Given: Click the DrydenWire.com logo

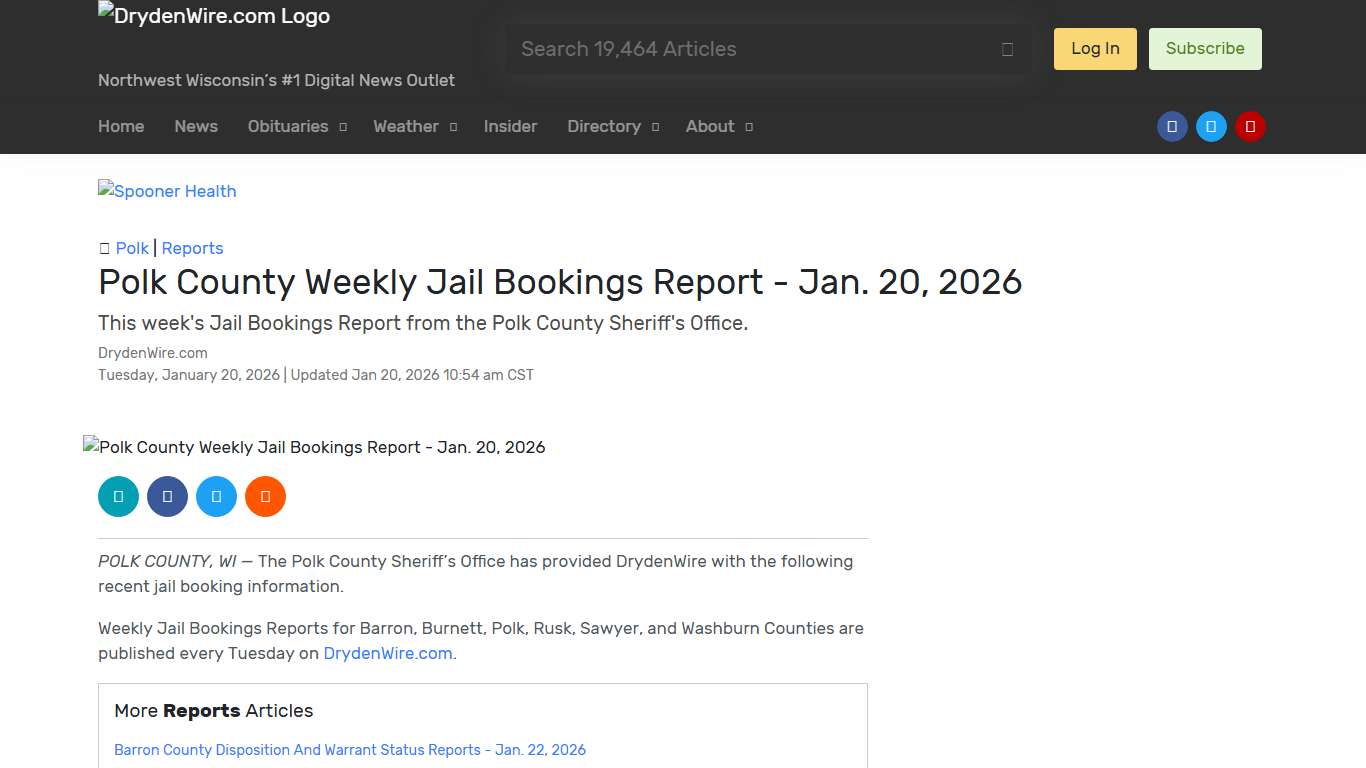Looking at the screenshot, I should (213, 15).
